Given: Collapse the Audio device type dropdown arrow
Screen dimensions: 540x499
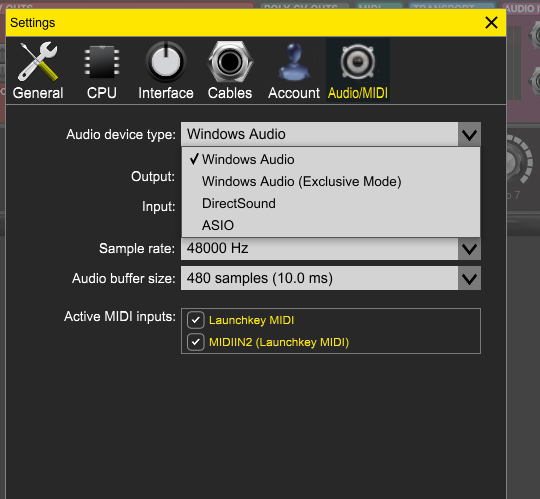Looking at the screenshot, I should (x=469, y=134).
